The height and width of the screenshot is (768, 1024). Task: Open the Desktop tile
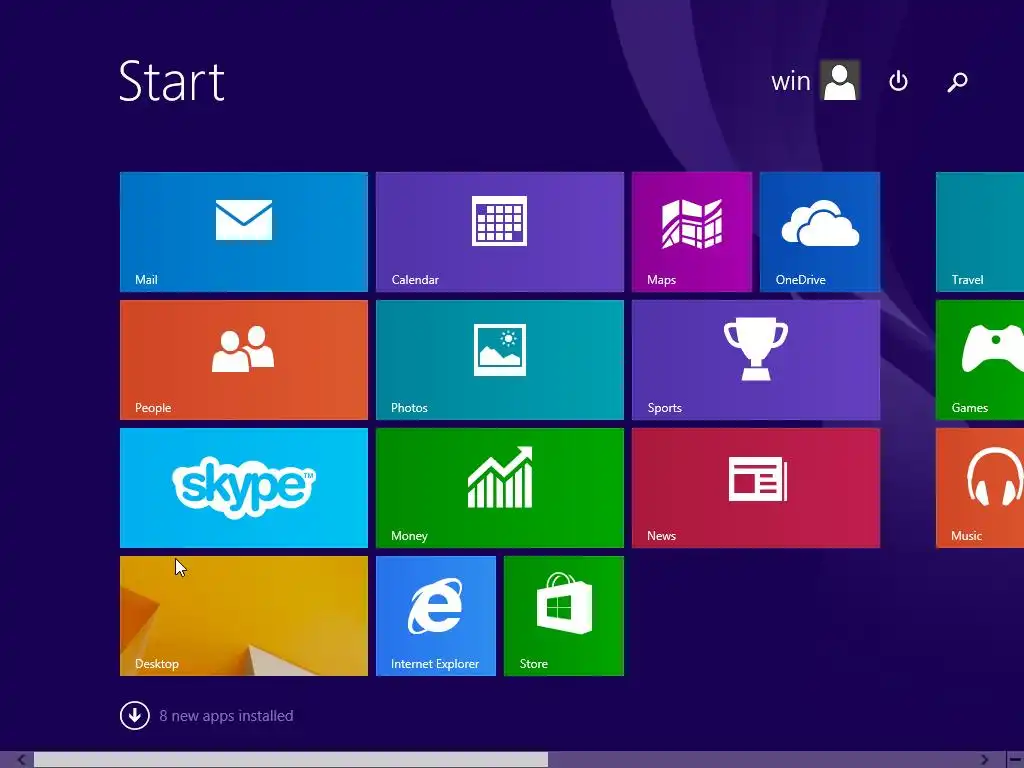click(x=244, y=616)
